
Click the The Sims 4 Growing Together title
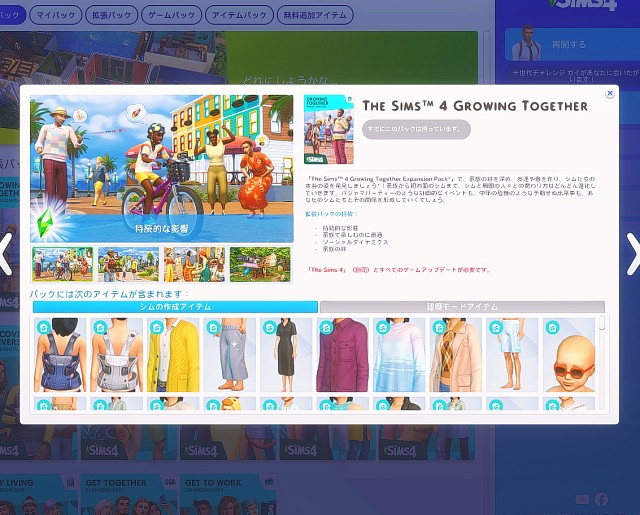tap(476, 106)
